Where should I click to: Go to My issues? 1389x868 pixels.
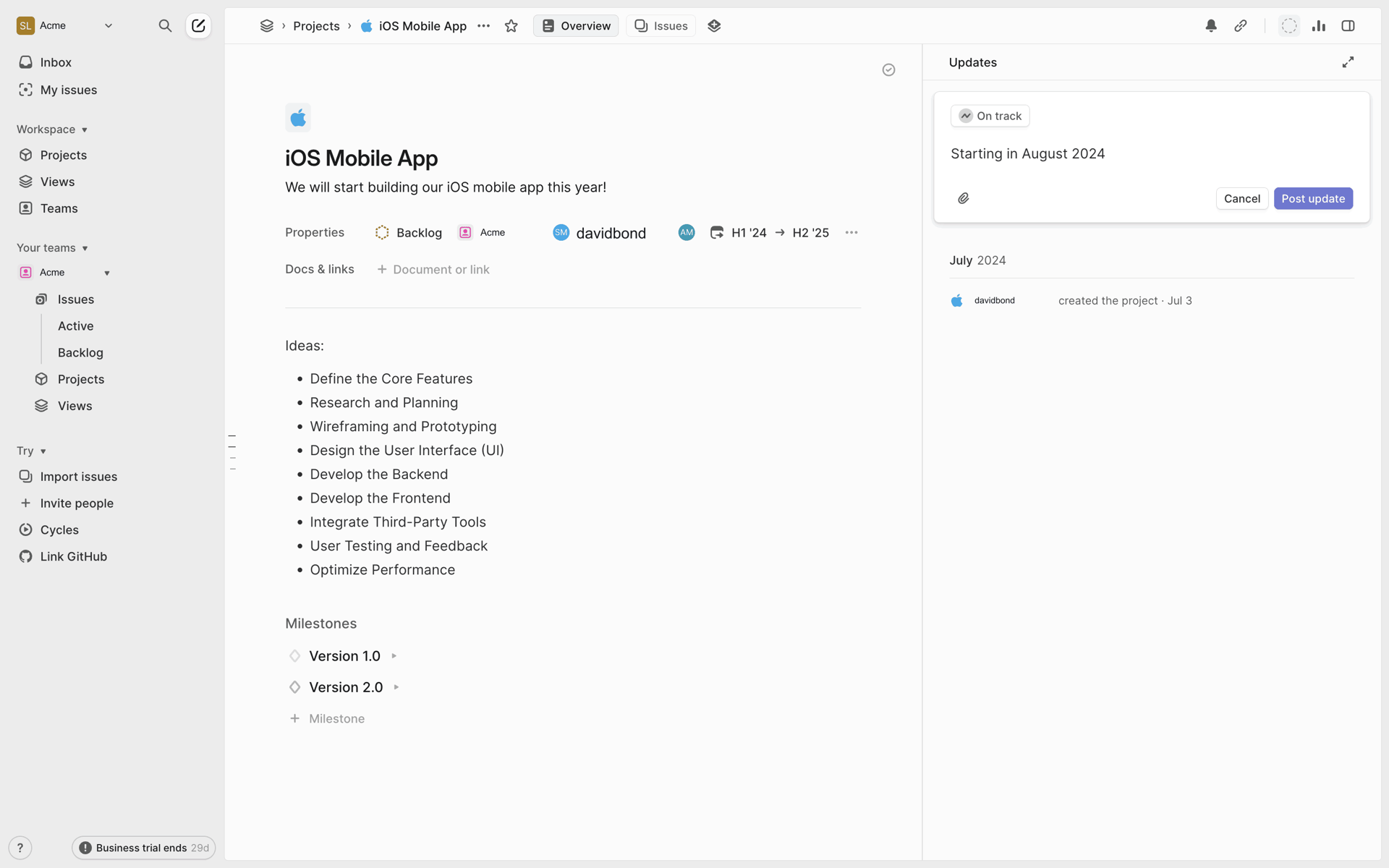click(69, 90)
